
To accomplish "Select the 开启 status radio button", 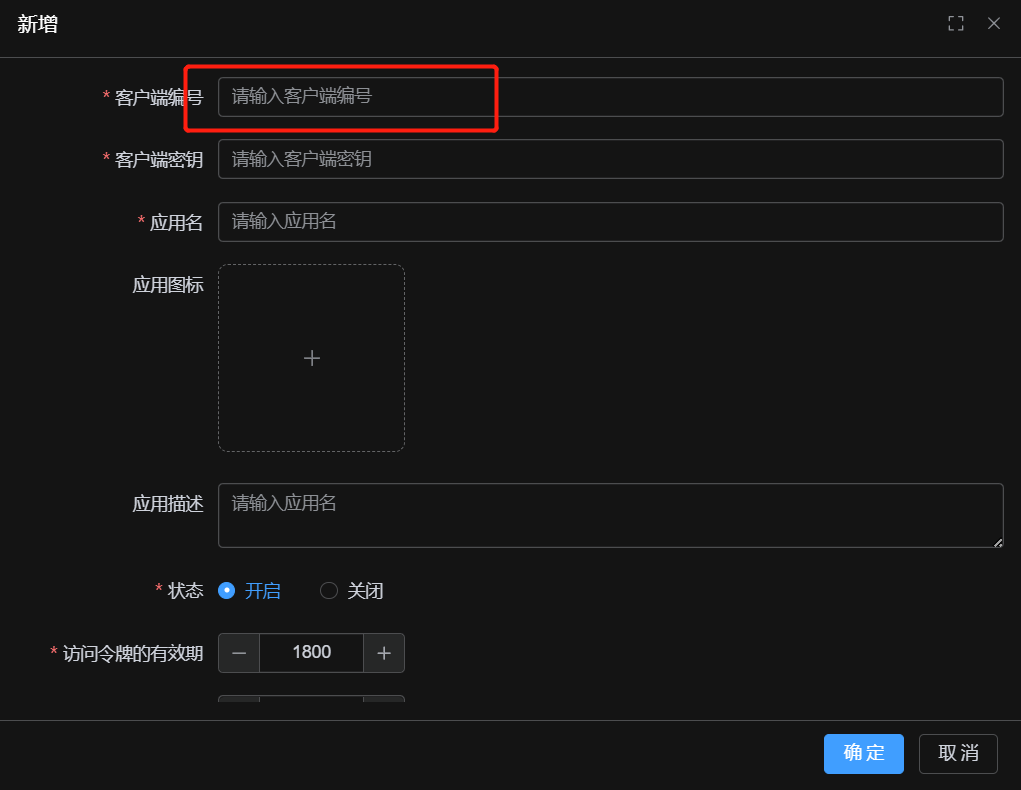I will pos(227,591).
